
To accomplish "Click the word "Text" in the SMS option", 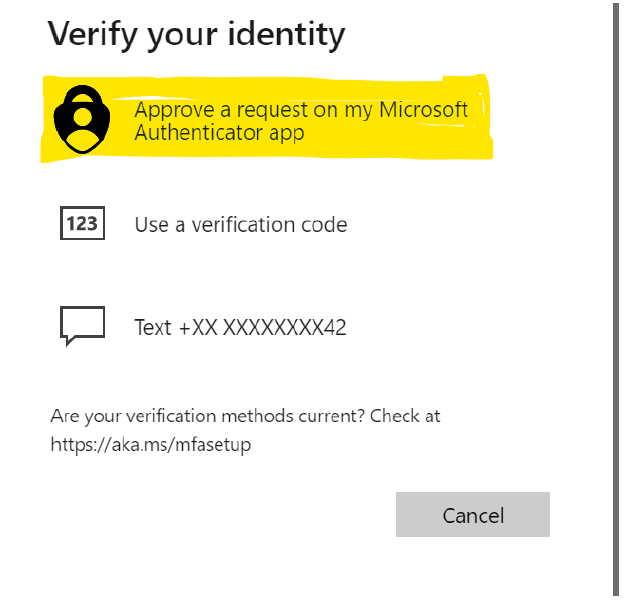I will coord(153,327).
